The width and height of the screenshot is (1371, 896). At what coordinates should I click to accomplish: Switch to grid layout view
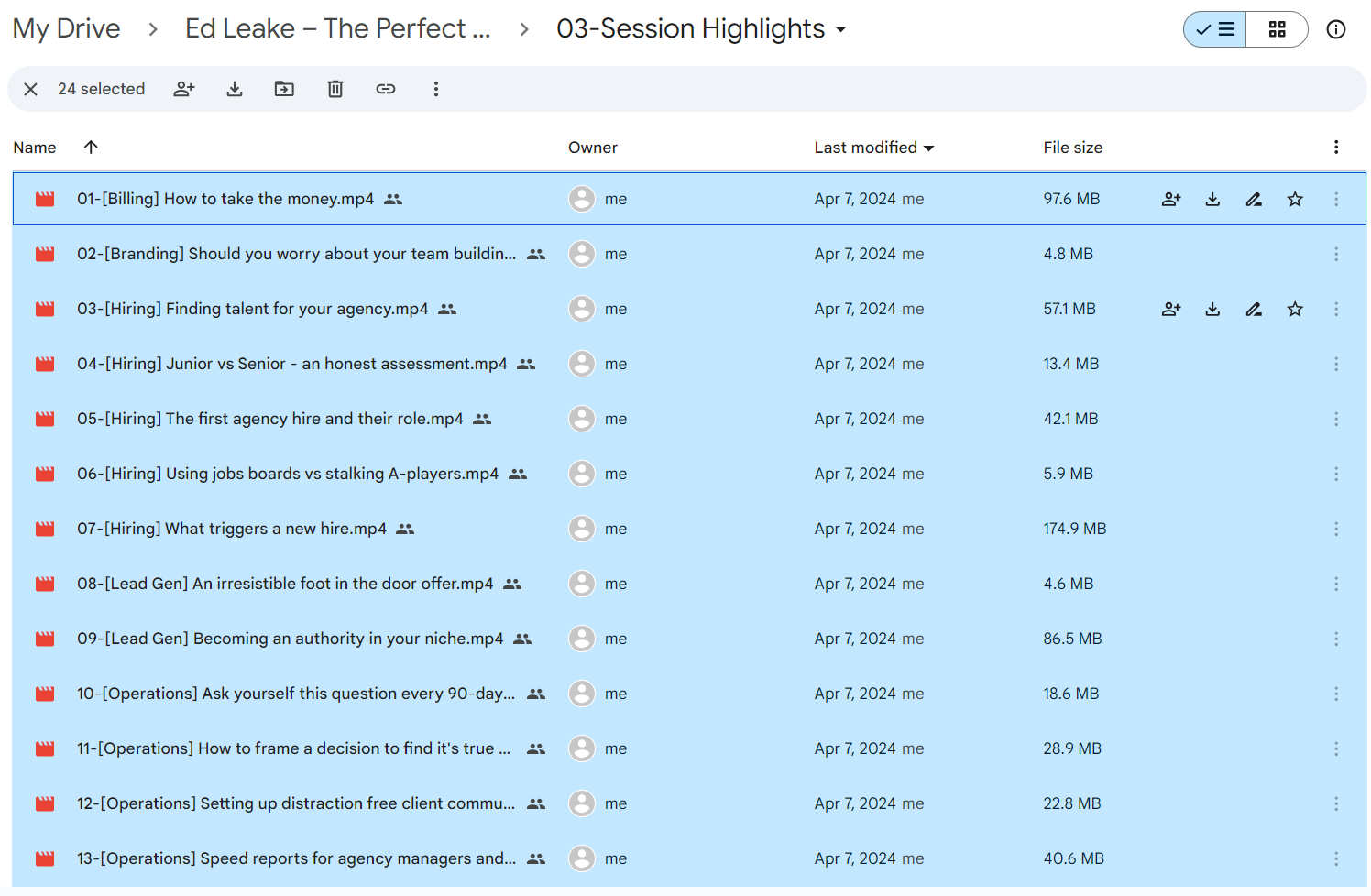point(1277,29)
